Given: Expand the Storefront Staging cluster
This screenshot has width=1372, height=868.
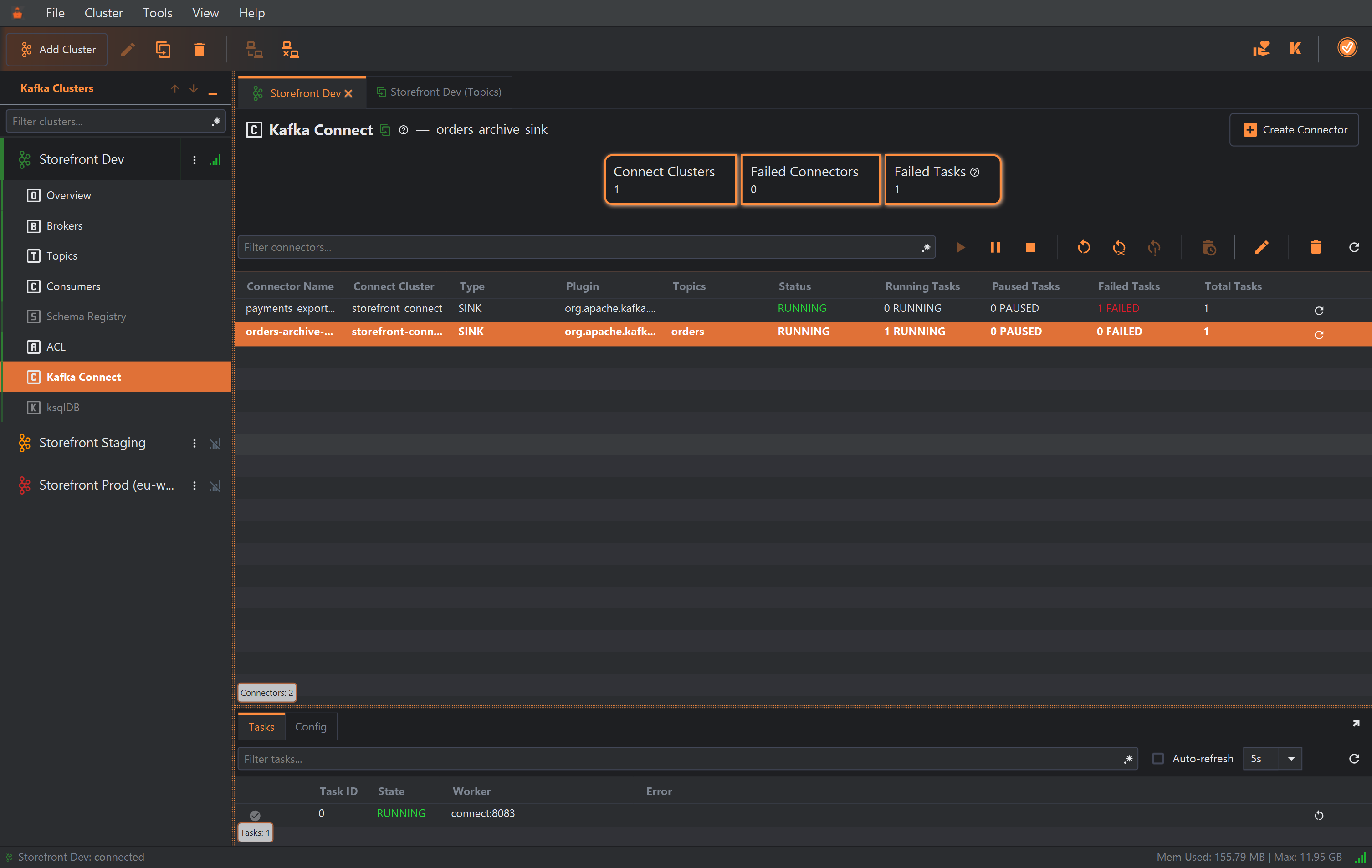Looking at the screenshot, I should tap(92, 443).
